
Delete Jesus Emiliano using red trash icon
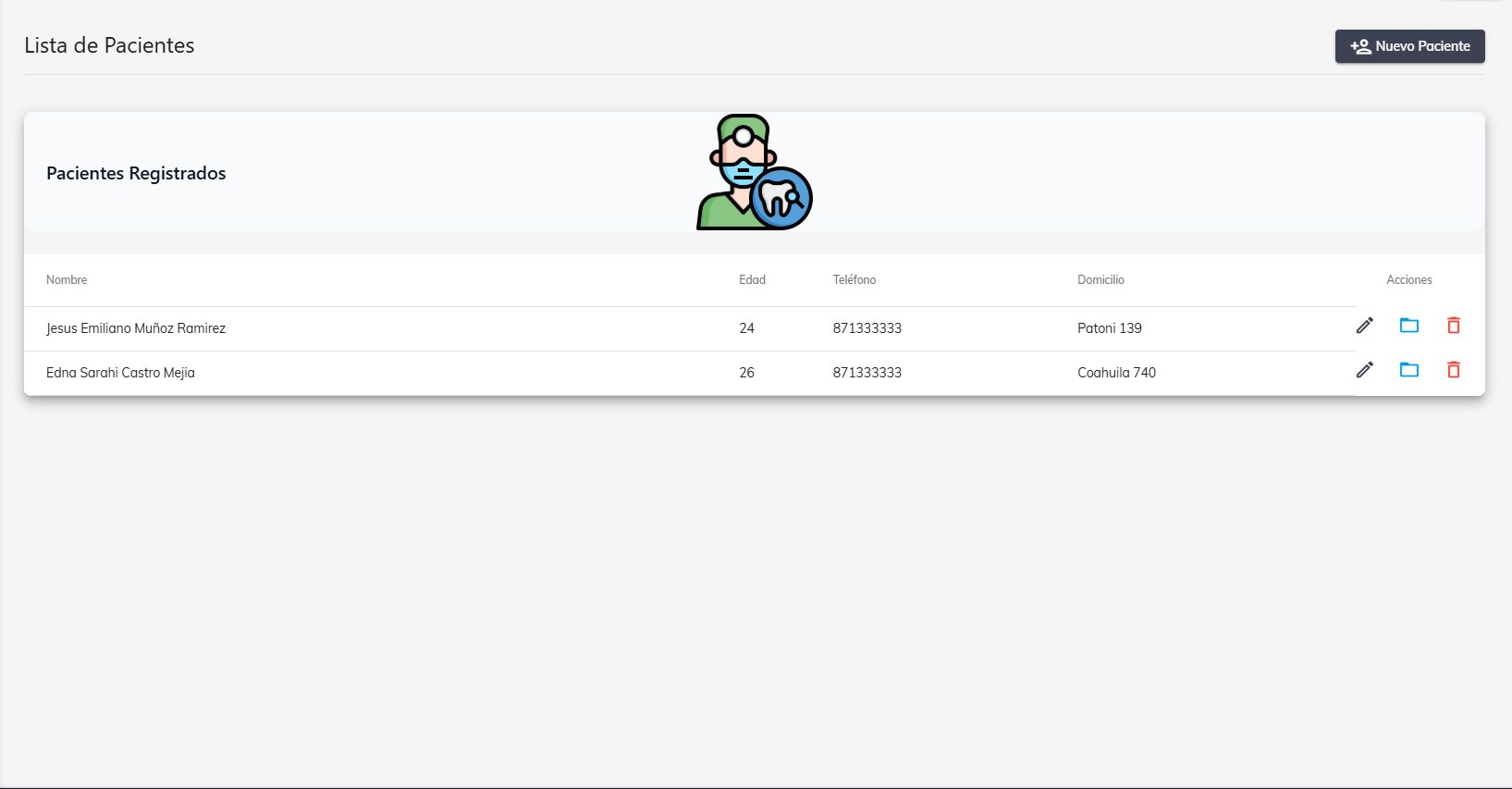[x=1453, y=326]
